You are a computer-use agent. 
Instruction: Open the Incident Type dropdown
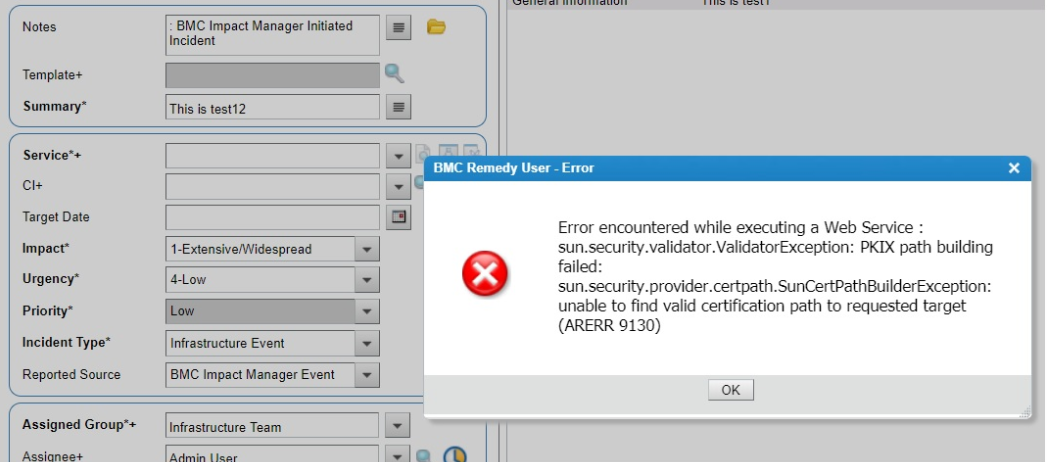pyautogui.click(x=367, y=343)
